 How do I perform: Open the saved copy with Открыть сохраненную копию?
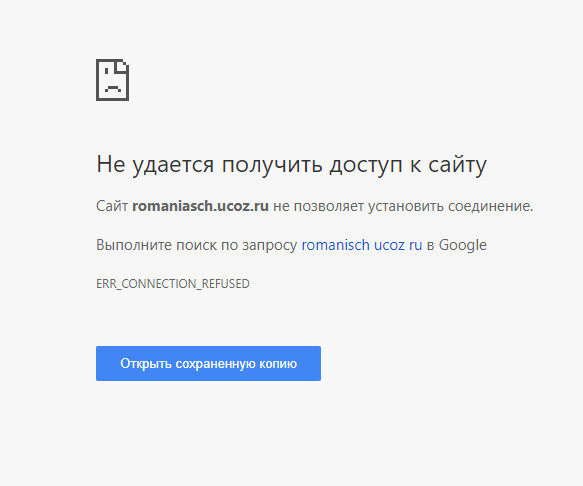point(208,363)
